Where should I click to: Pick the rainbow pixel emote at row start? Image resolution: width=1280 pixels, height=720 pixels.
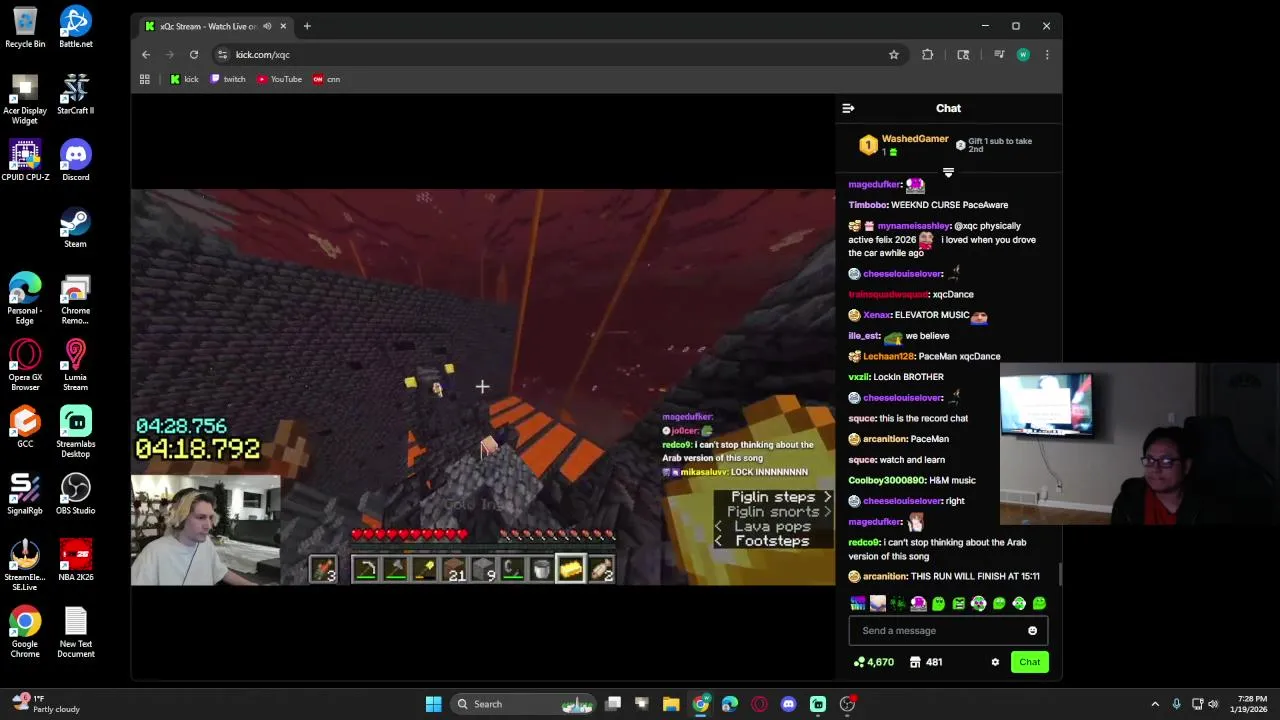point(858,603)
